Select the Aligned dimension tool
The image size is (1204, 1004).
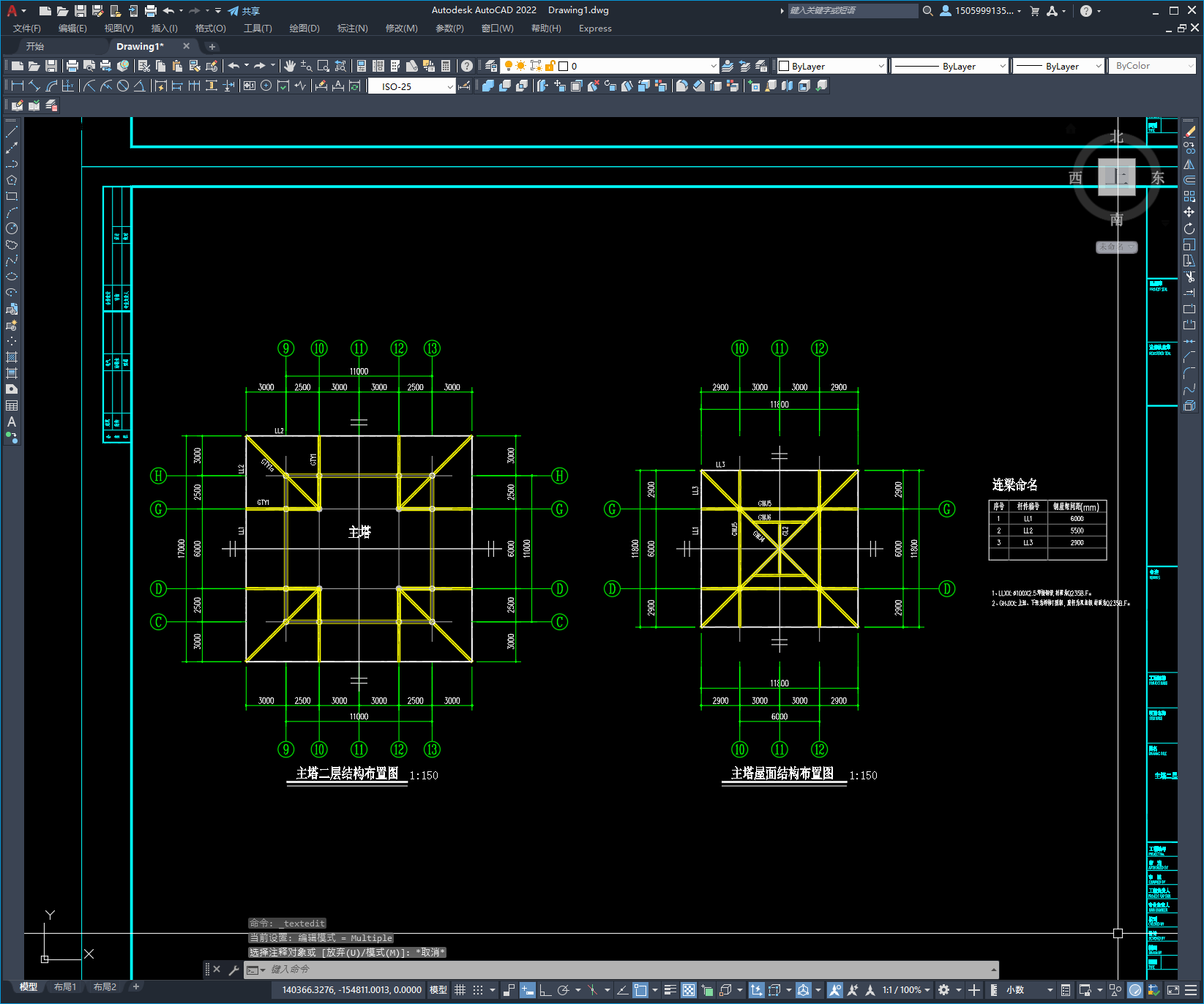[34, 86]
